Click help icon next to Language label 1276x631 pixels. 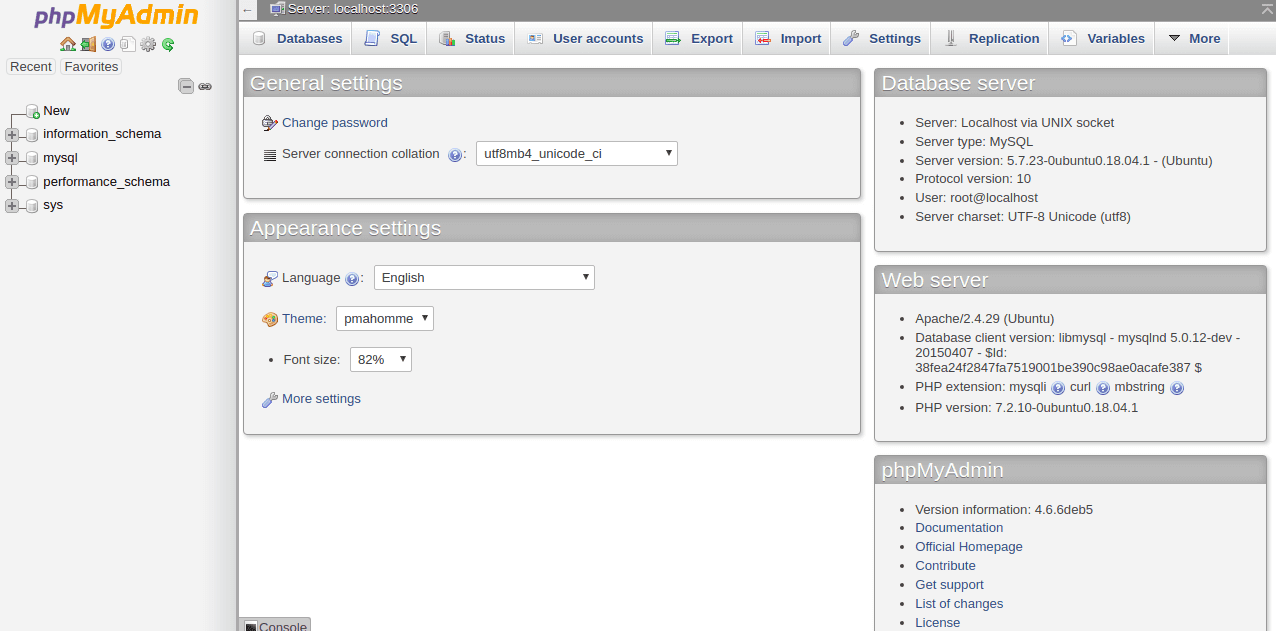[351, 279]
